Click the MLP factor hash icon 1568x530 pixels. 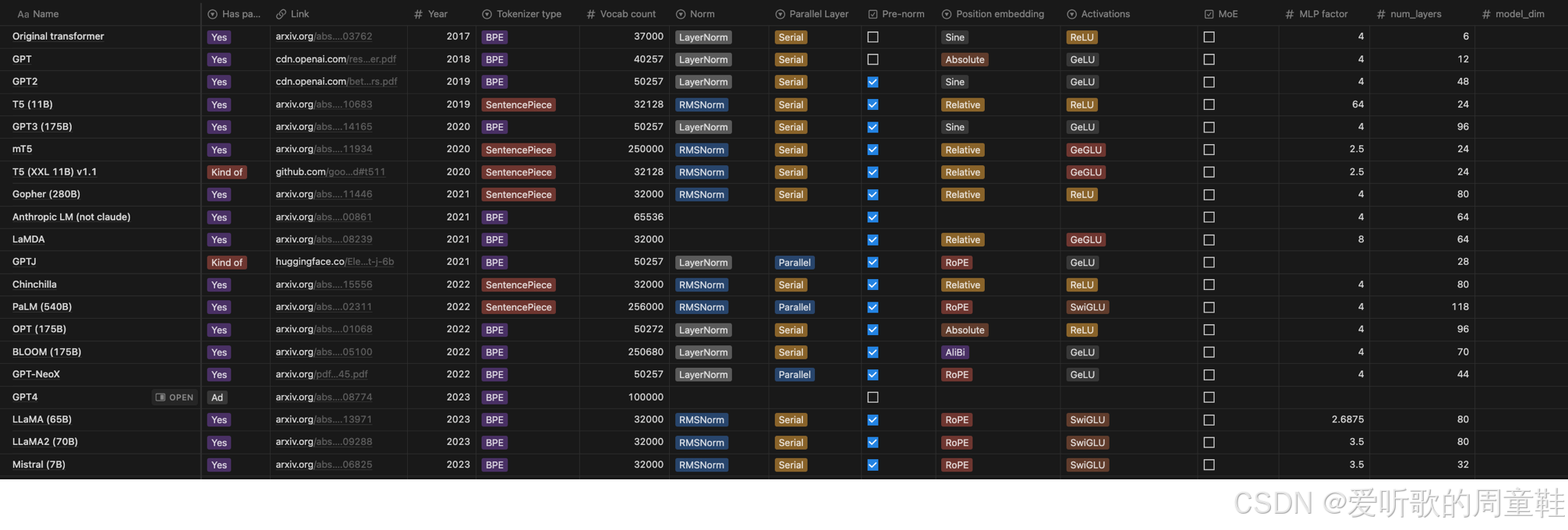click(1290, 14)
